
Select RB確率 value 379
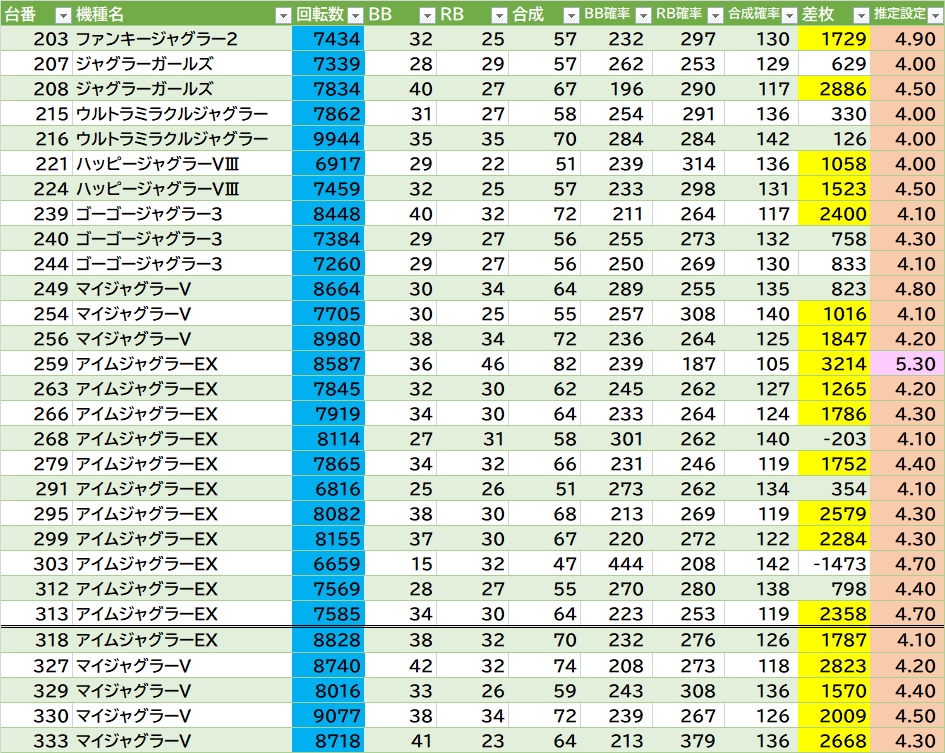689,741
